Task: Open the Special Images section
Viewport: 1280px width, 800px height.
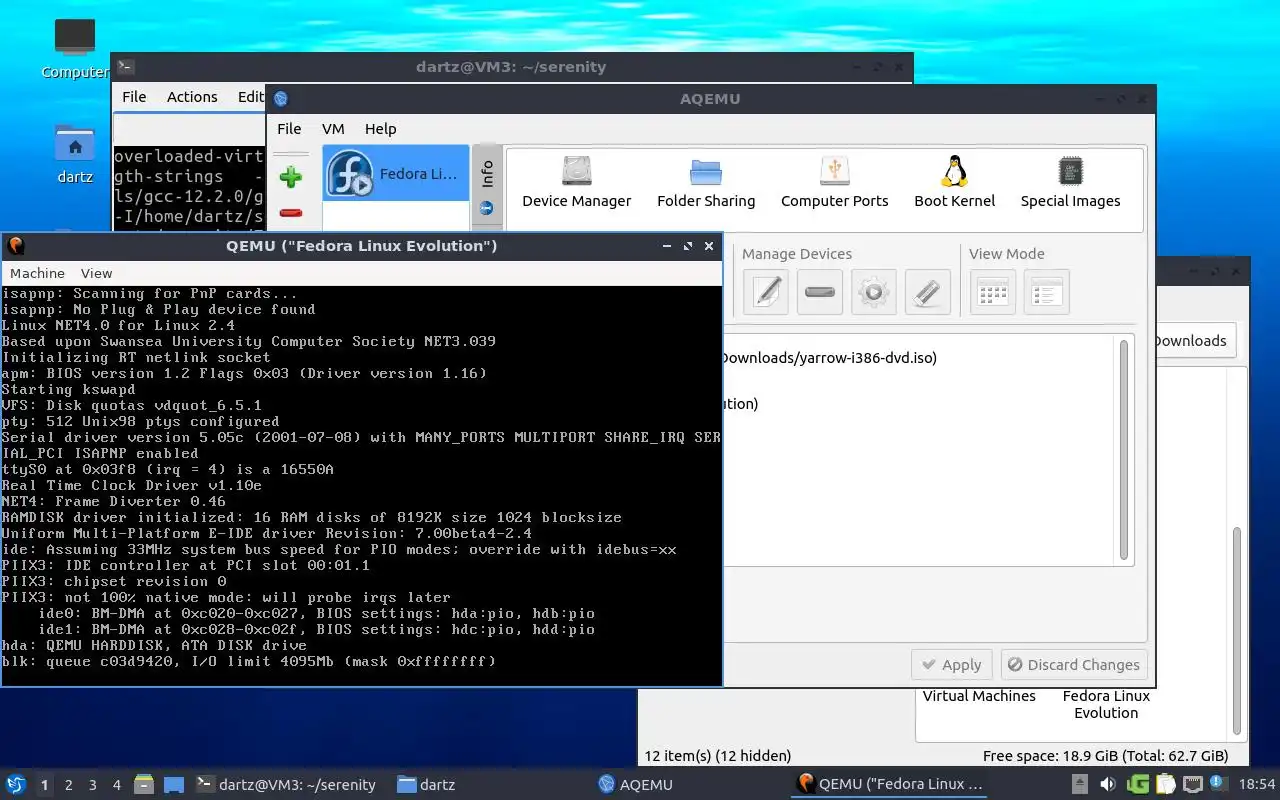Action: [1070, 182]
